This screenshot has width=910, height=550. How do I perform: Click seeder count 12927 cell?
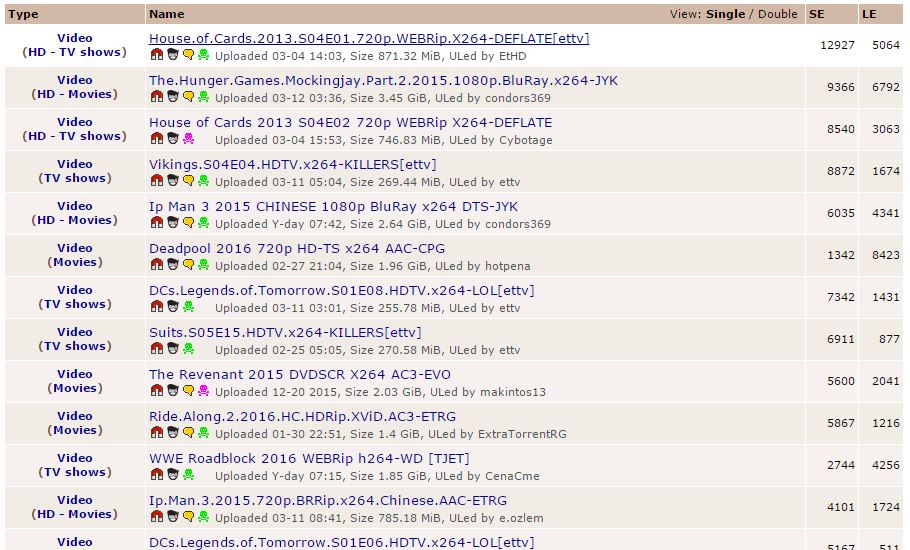[837, 45]
